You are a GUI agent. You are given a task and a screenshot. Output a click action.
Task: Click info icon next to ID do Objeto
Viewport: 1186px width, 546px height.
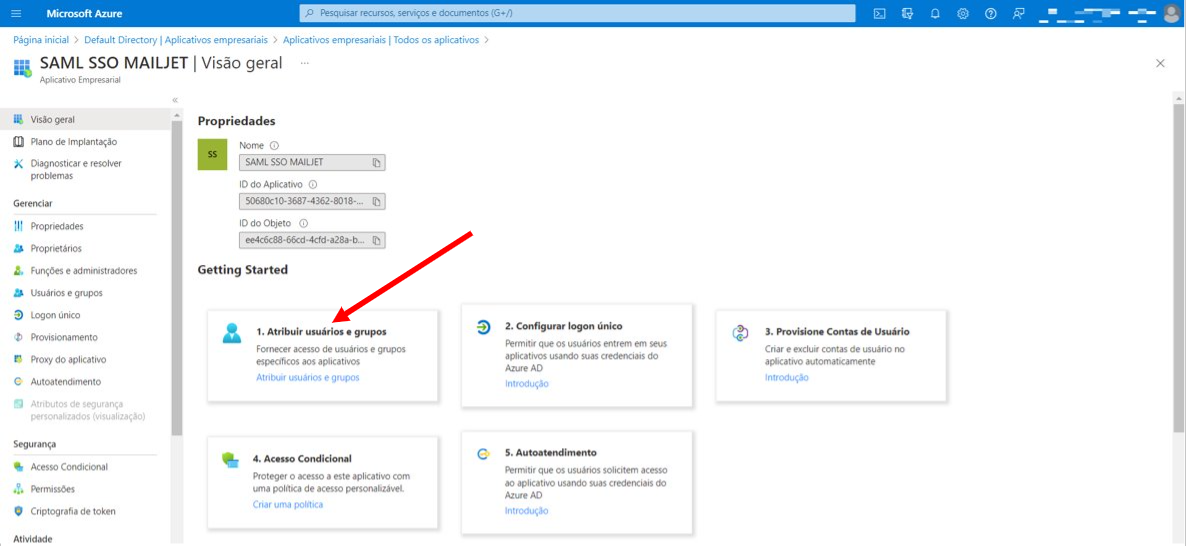click(303, 223)
